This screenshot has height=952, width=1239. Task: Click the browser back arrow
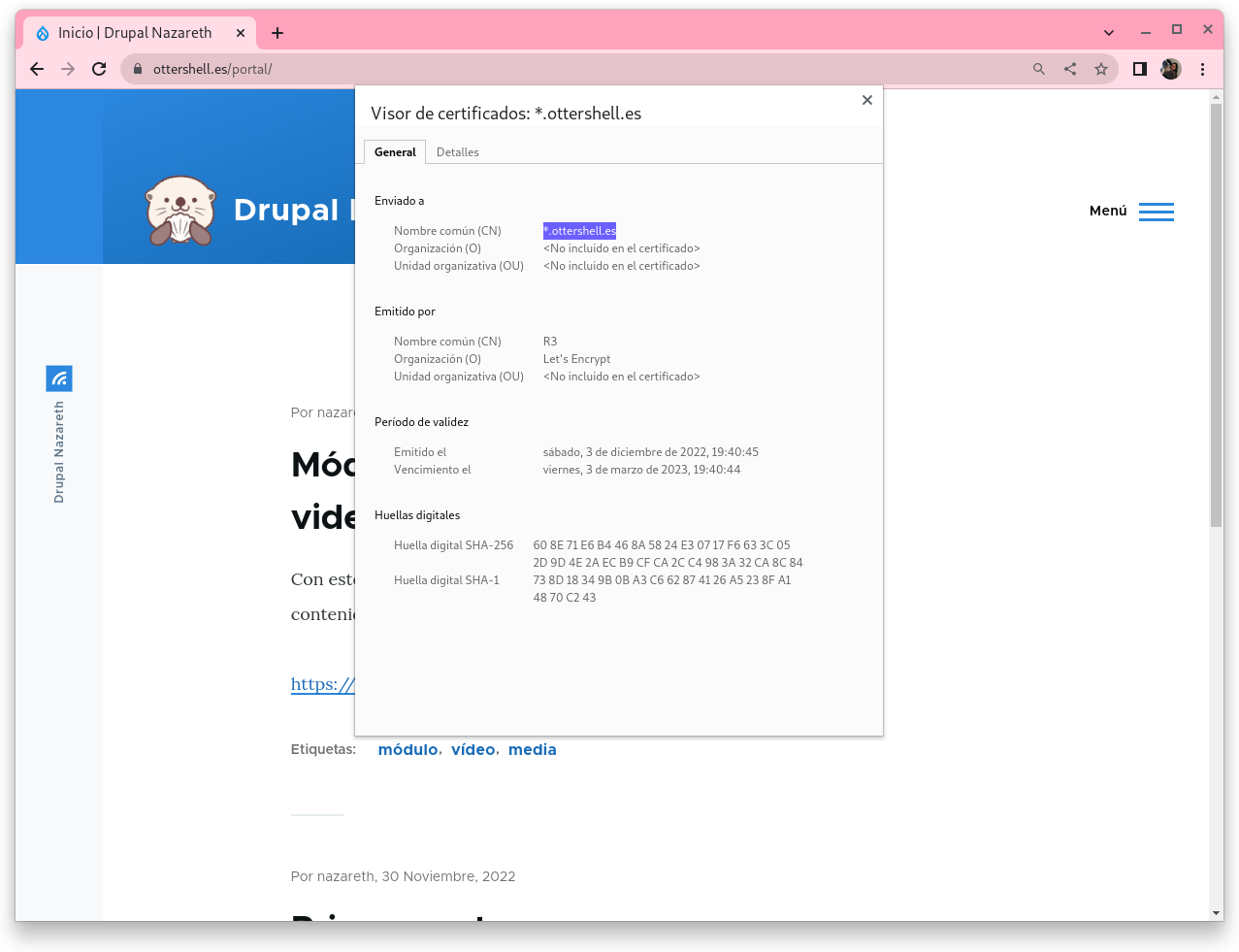(x=37, y=69)
